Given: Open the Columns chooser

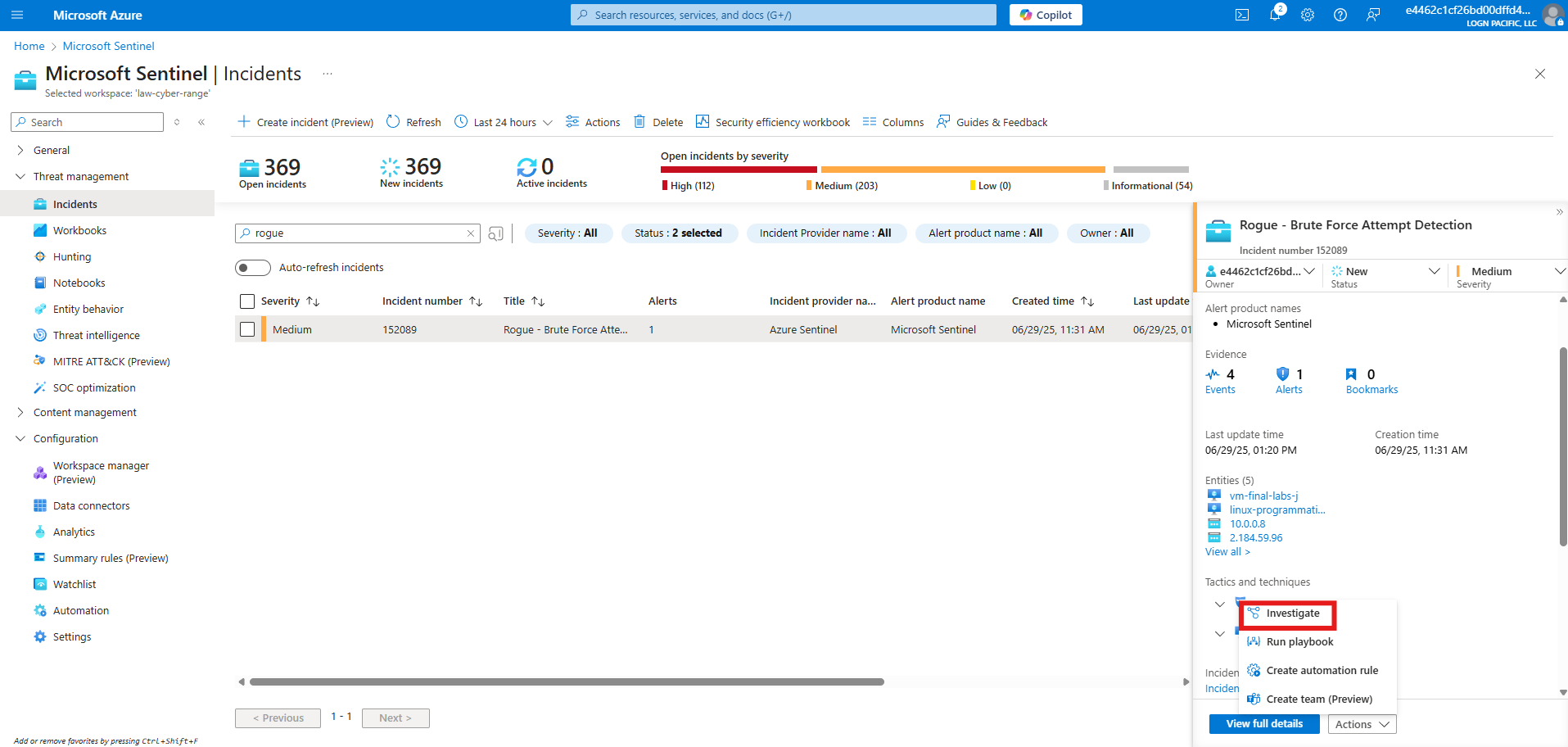Looking at the screenshot, I should coord(893,122).
